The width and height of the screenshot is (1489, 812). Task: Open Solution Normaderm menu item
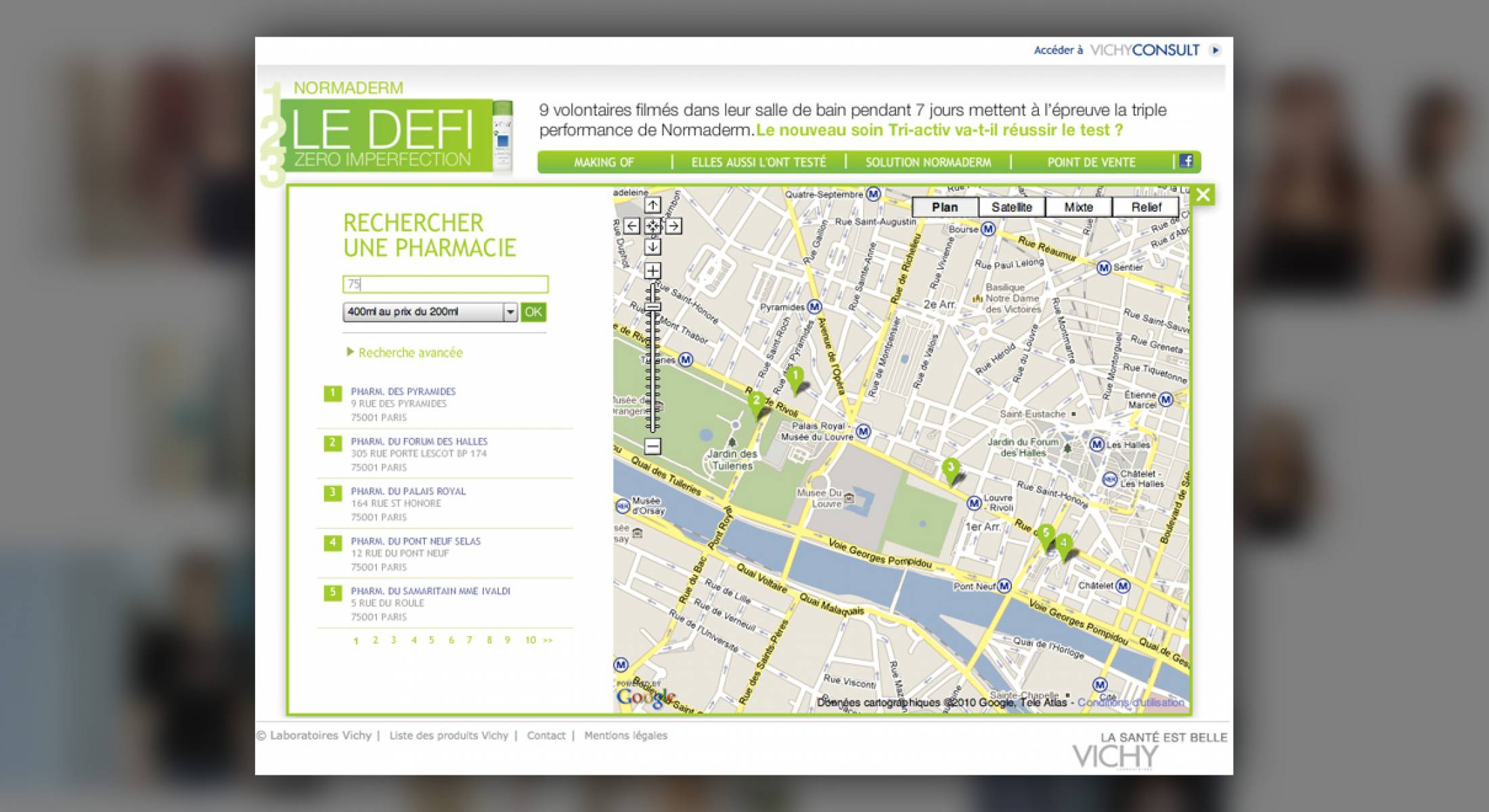tap(928, 162)
